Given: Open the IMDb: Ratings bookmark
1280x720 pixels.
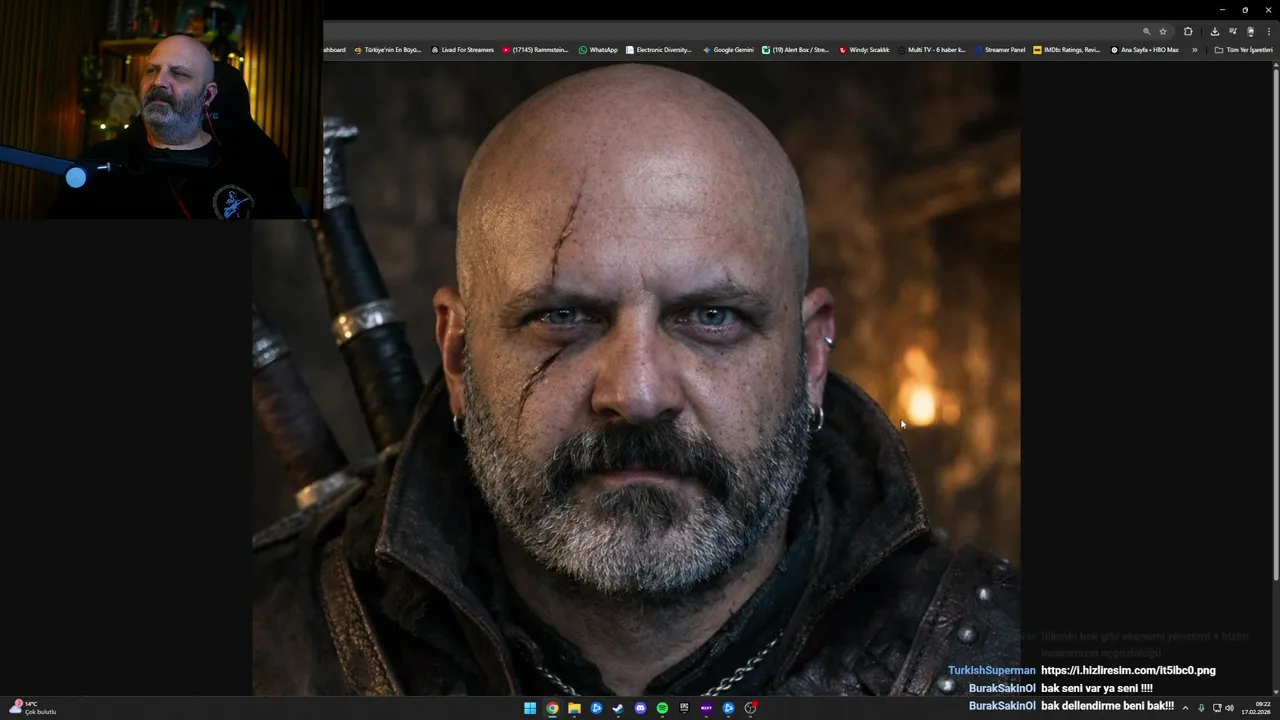Looking at the screenshot, I should pos(1066,49).
